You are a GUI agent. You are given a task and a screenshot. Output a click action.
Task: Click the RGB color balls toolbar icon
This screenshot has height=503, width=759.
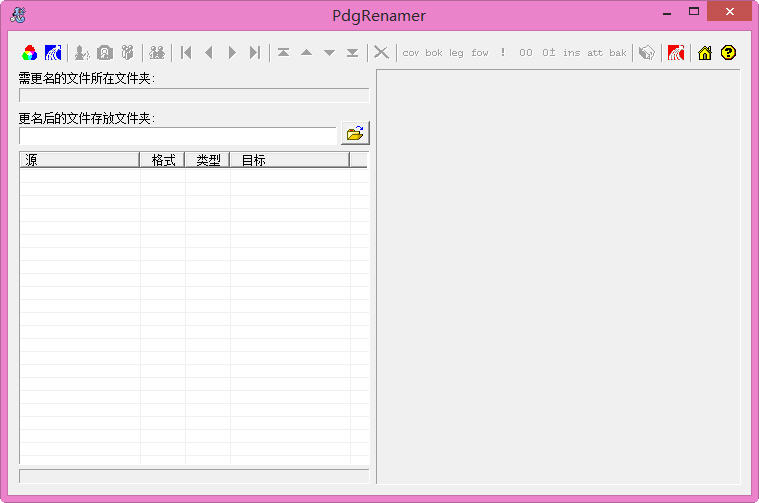(x=30, y=53)
